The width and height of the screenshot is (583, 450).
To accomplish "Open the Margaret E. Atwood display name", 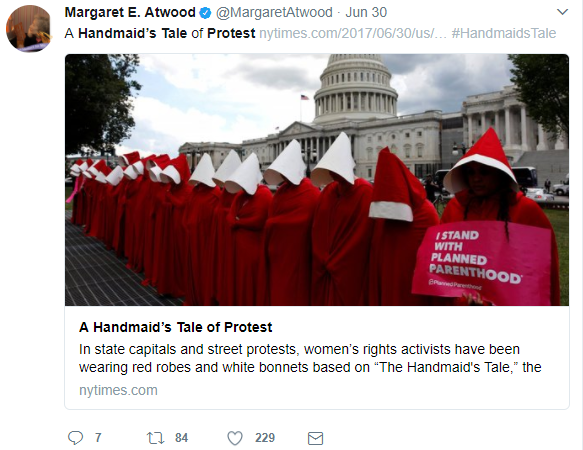I will click(130, 12).
